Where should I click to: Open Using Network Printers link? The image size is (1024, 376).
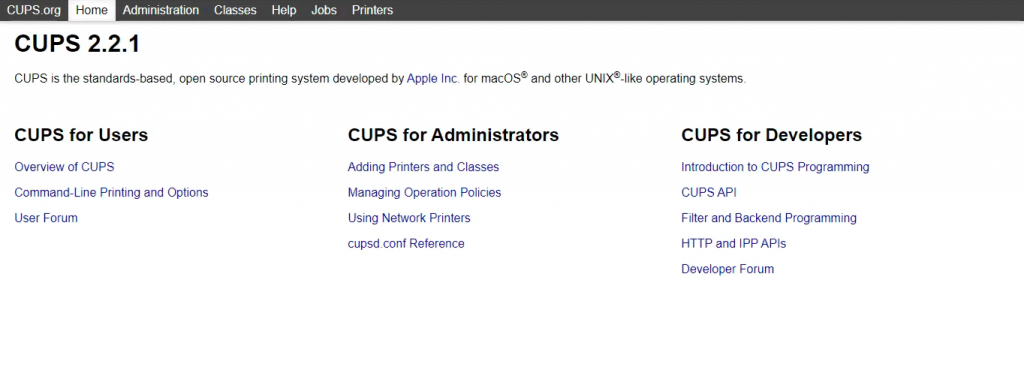coord(409,218)
